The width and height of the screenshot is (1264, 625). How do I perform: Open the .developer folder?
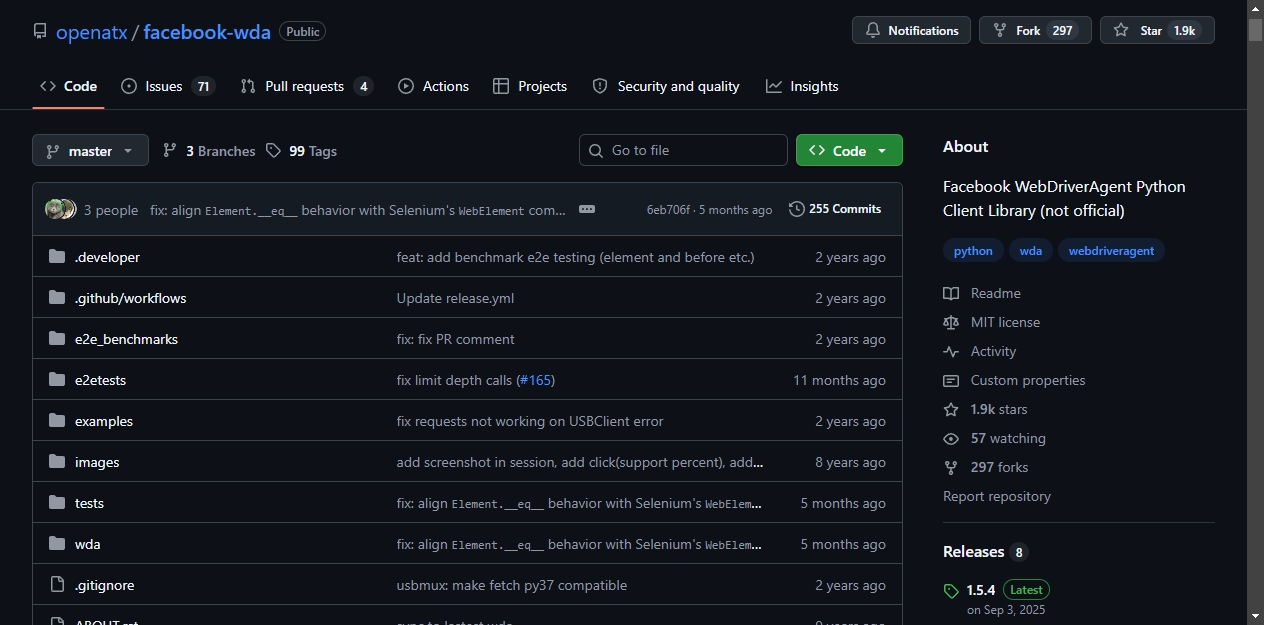[107, 257]
